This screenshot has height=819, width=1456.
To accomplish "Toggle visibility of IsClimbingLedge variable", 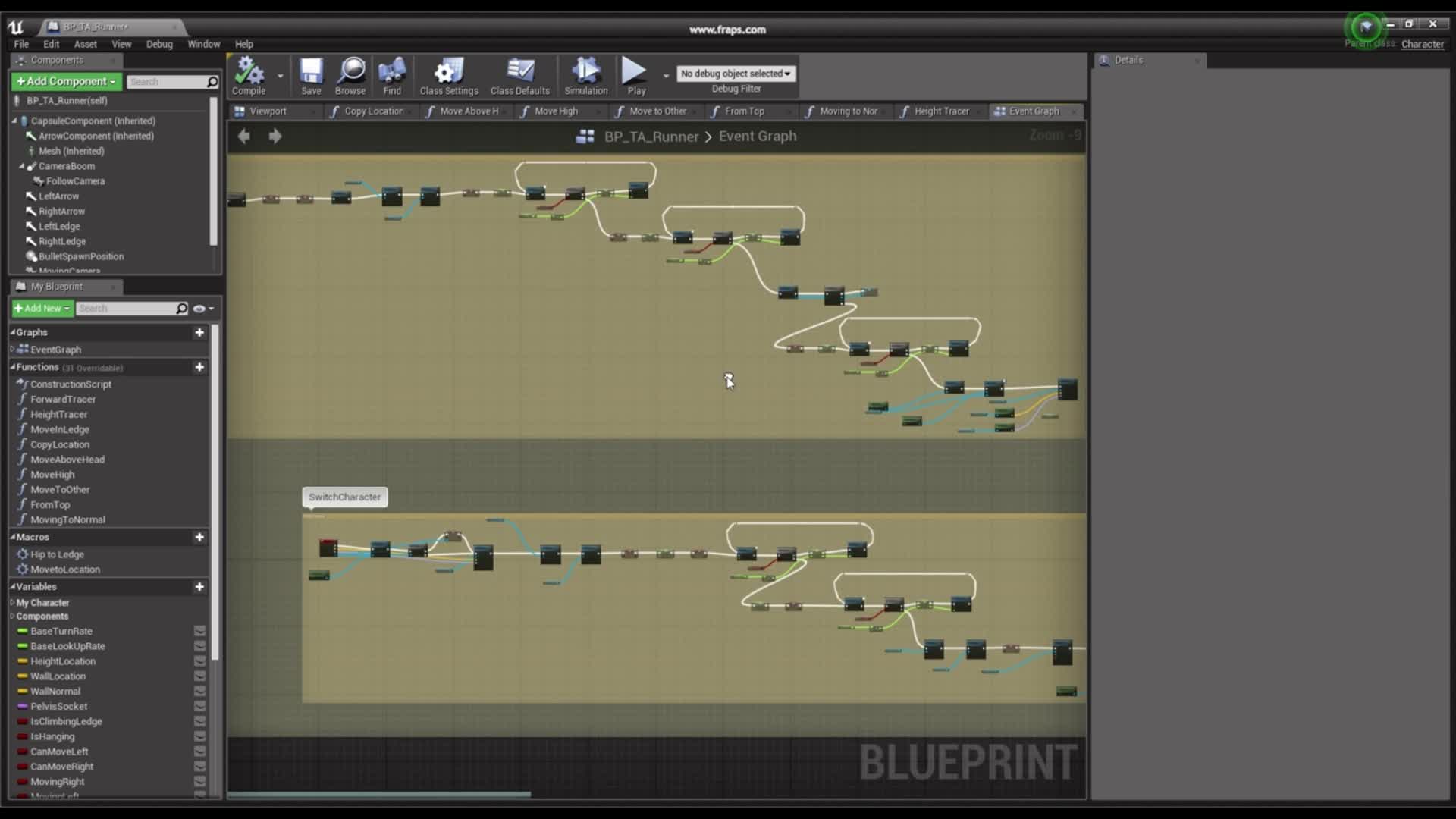I will [199, 721].
